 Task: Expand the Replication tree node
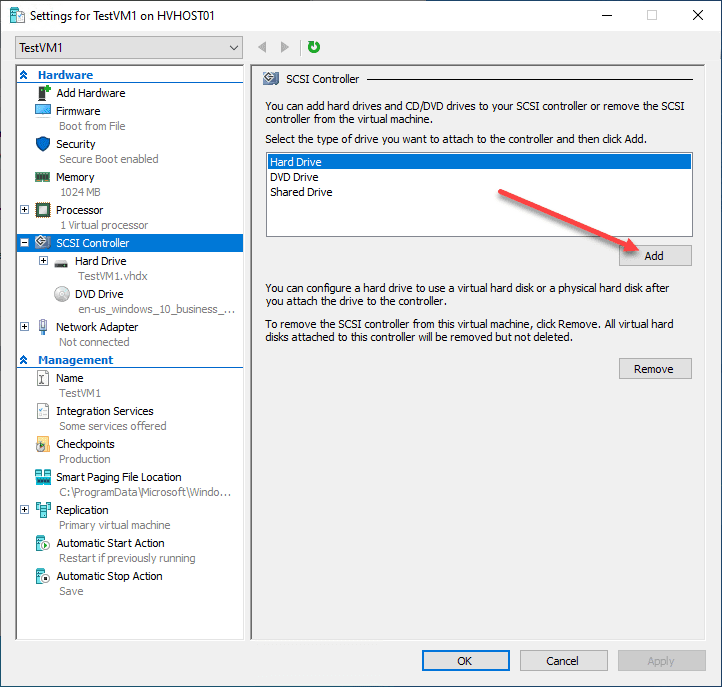point(24,510)
